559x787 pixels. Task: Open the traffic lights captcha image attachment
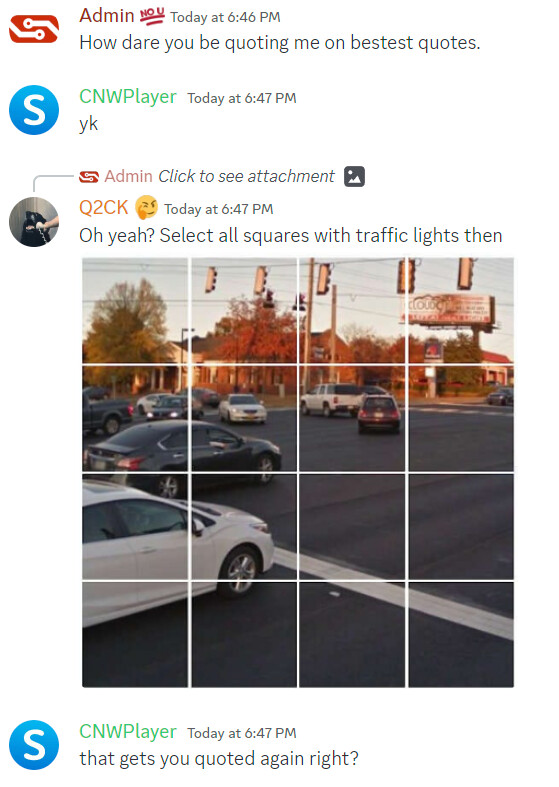click(298, 472)
